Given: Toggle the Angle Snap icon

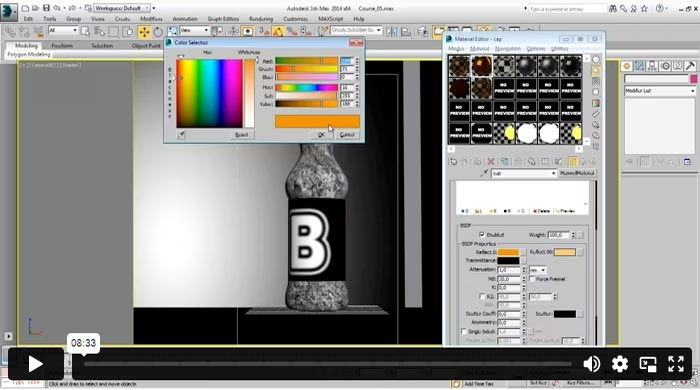Looking at the screenshot, I should point(278,32).
